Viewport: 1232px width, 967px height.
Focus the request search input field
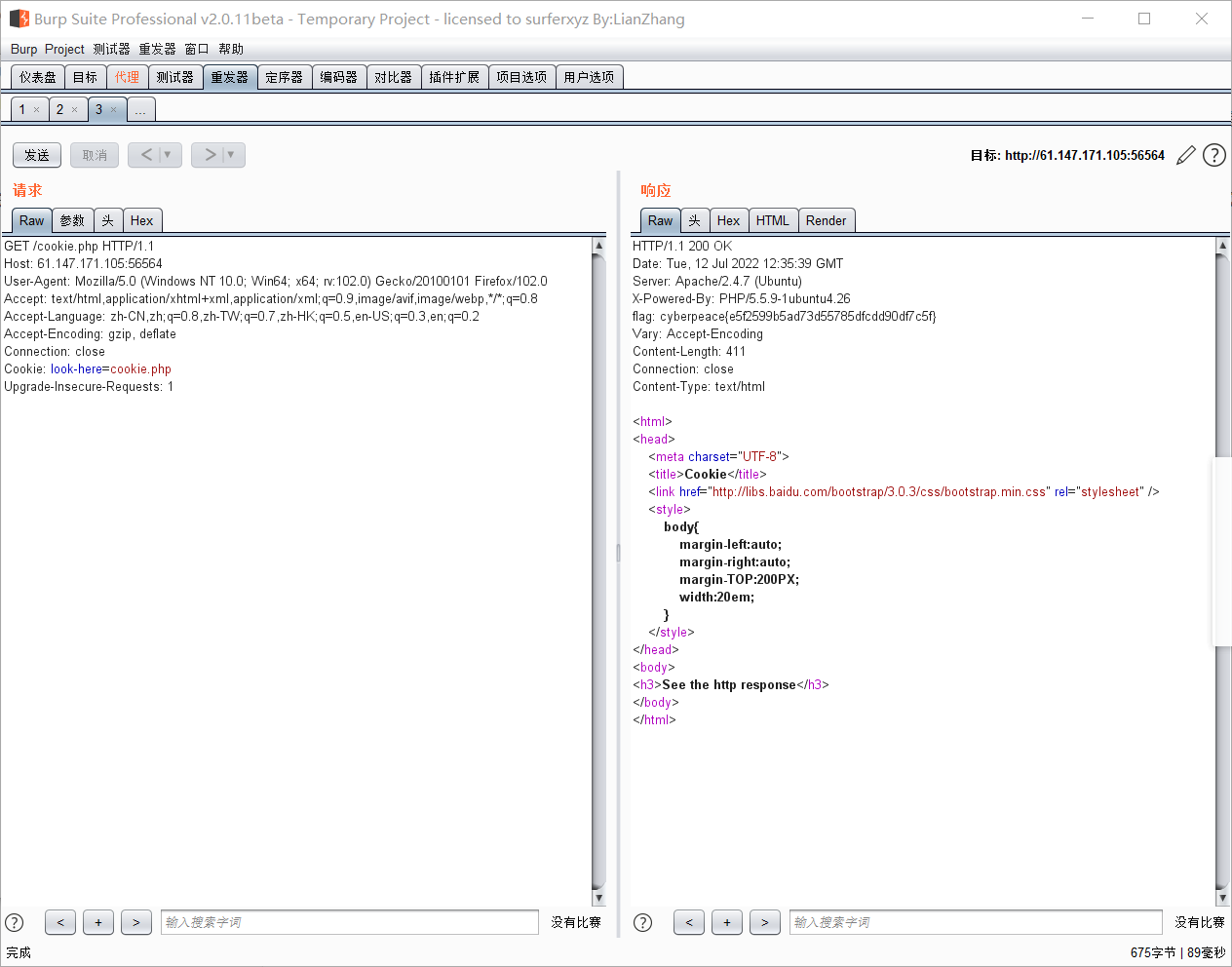pyautogui.click(x=350, y=922)
